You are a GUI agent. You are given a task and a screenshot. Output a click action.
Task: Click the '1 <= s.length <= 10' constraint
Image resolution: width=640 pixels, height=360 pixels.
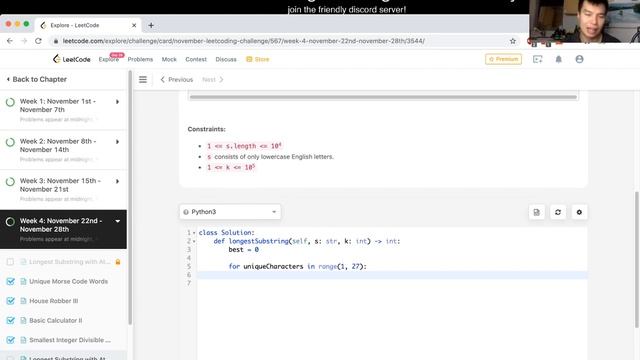point(244,146)
